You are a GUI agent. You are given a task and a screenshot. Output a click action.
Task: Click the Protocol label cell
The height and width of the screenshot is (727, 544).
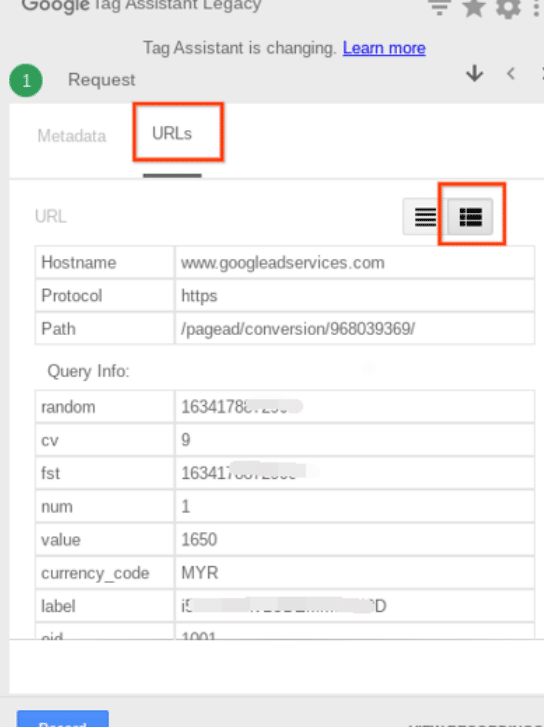coord(105,295)
